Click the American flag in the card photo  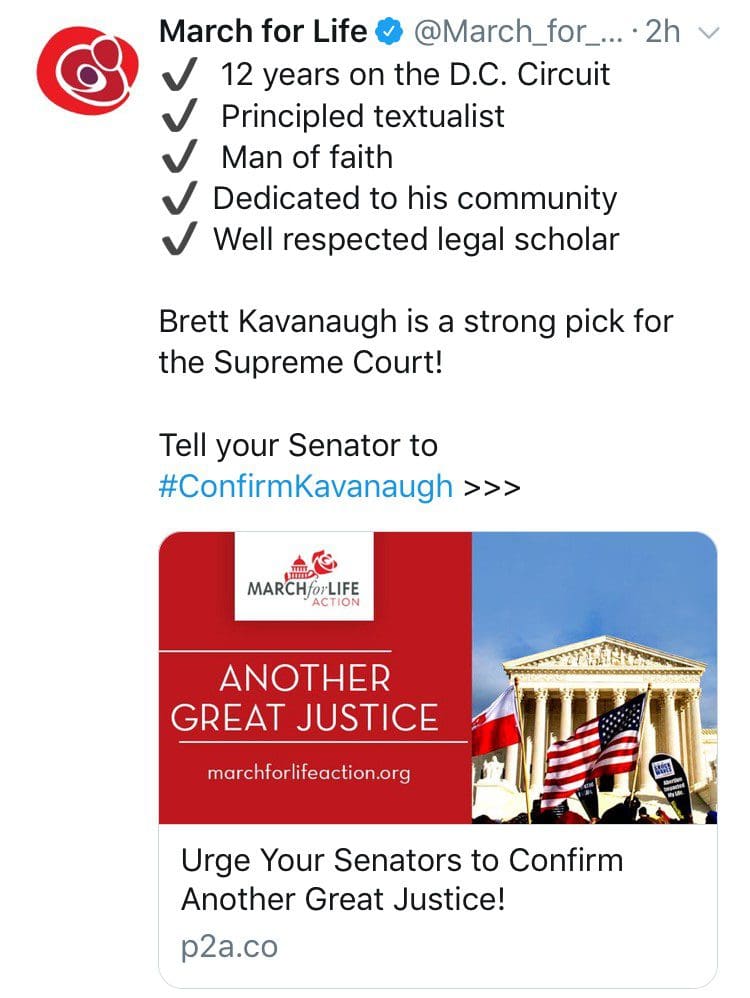(593, 743)
